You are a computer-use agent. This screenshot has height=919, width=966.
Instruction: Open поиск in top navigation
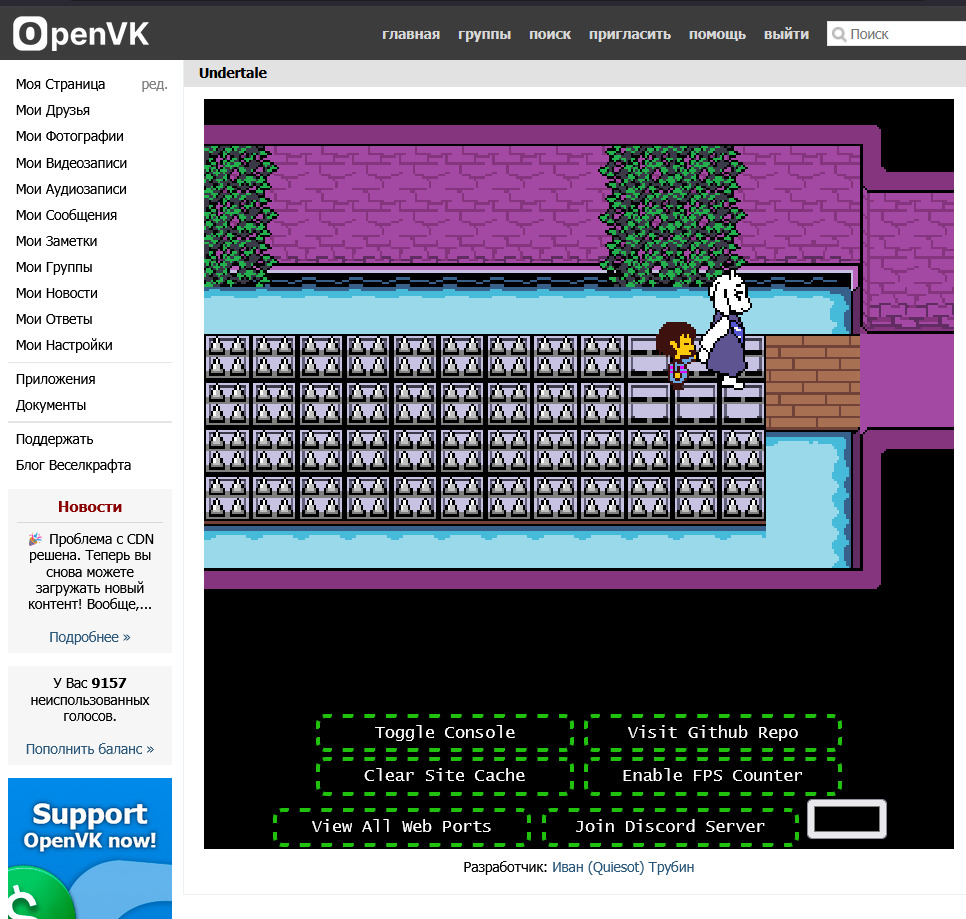pyautogui.click(x=550, y=34)
